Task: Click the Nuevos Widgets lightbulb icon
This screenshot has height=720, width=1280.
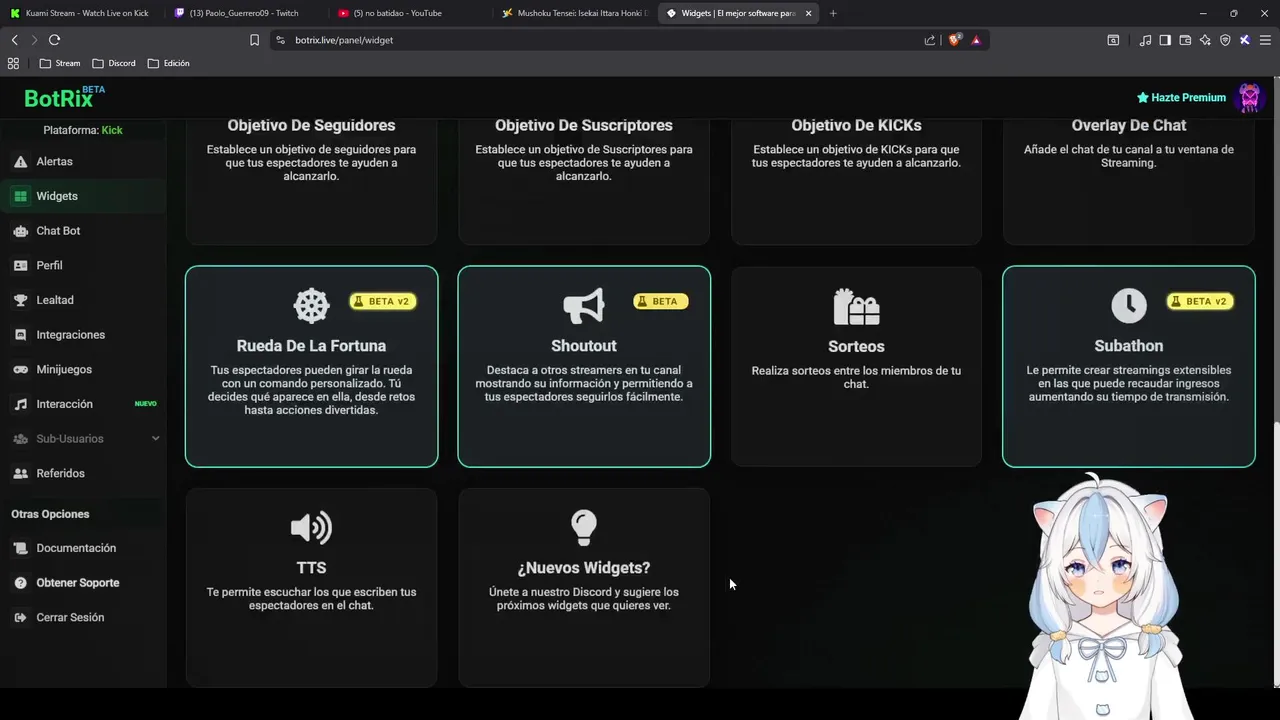Action: click(x=584, y=527)
